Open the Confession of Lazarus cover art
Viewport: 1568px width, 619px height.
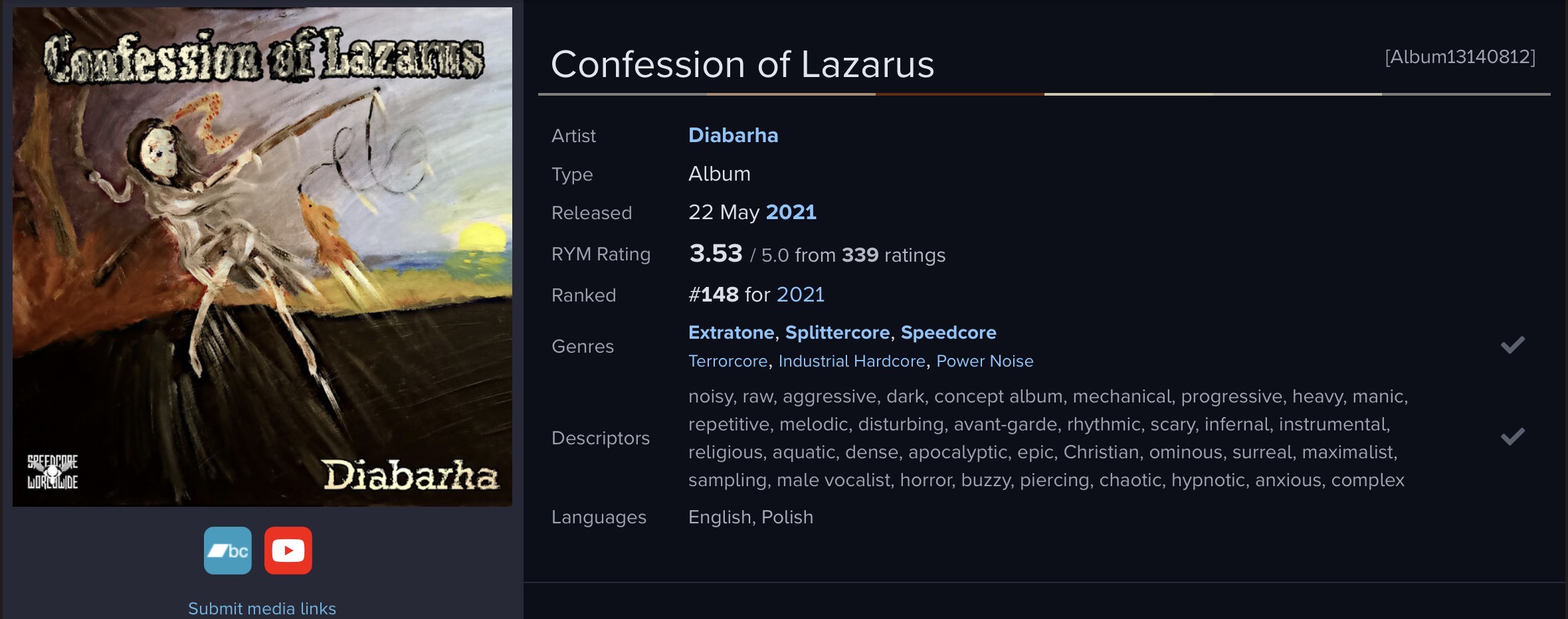(x=262, y=257)
